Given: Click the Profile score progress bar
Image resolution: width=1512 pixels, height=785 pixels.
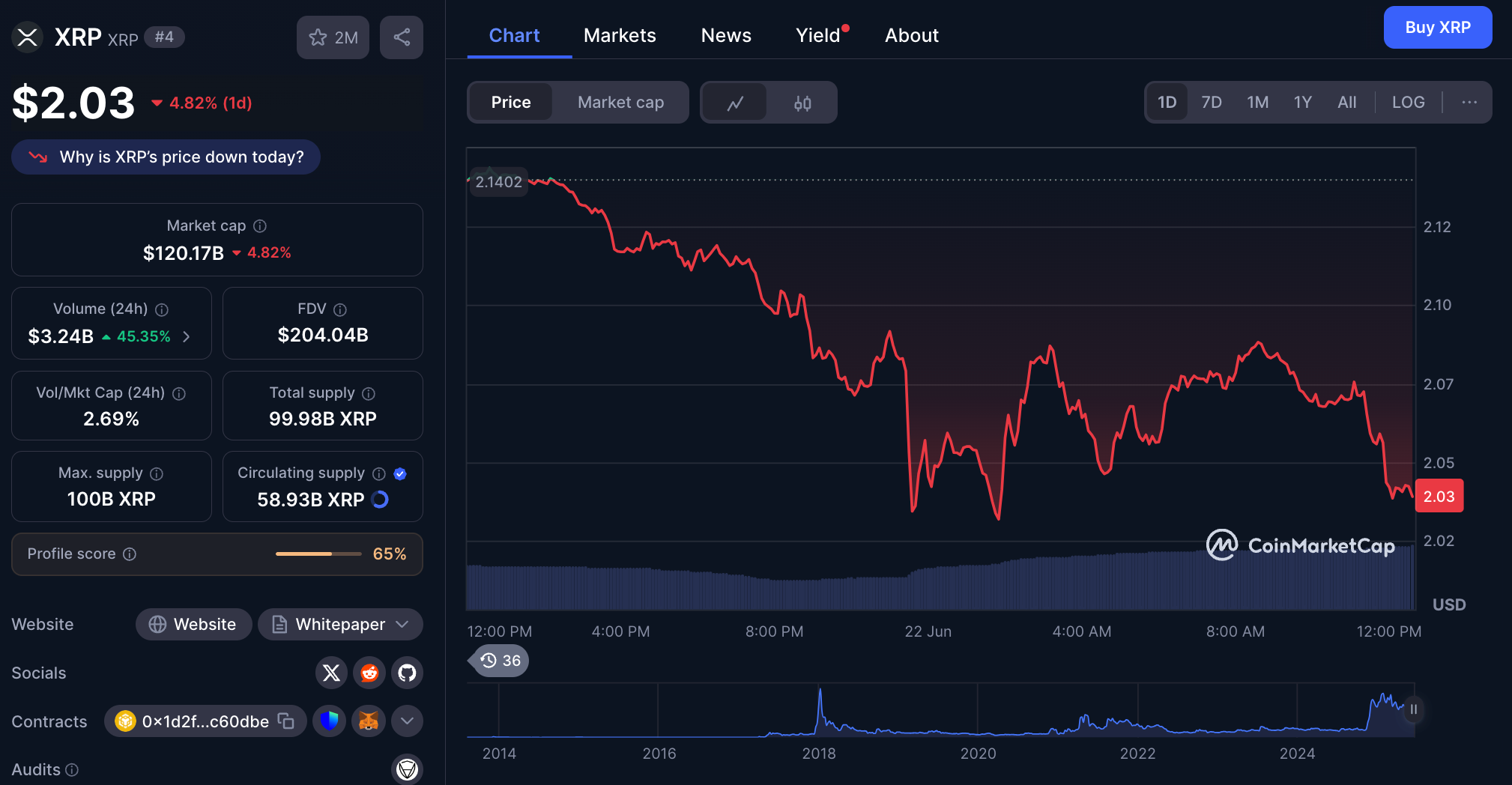Looking at the screenshot, I should (318, 554).
